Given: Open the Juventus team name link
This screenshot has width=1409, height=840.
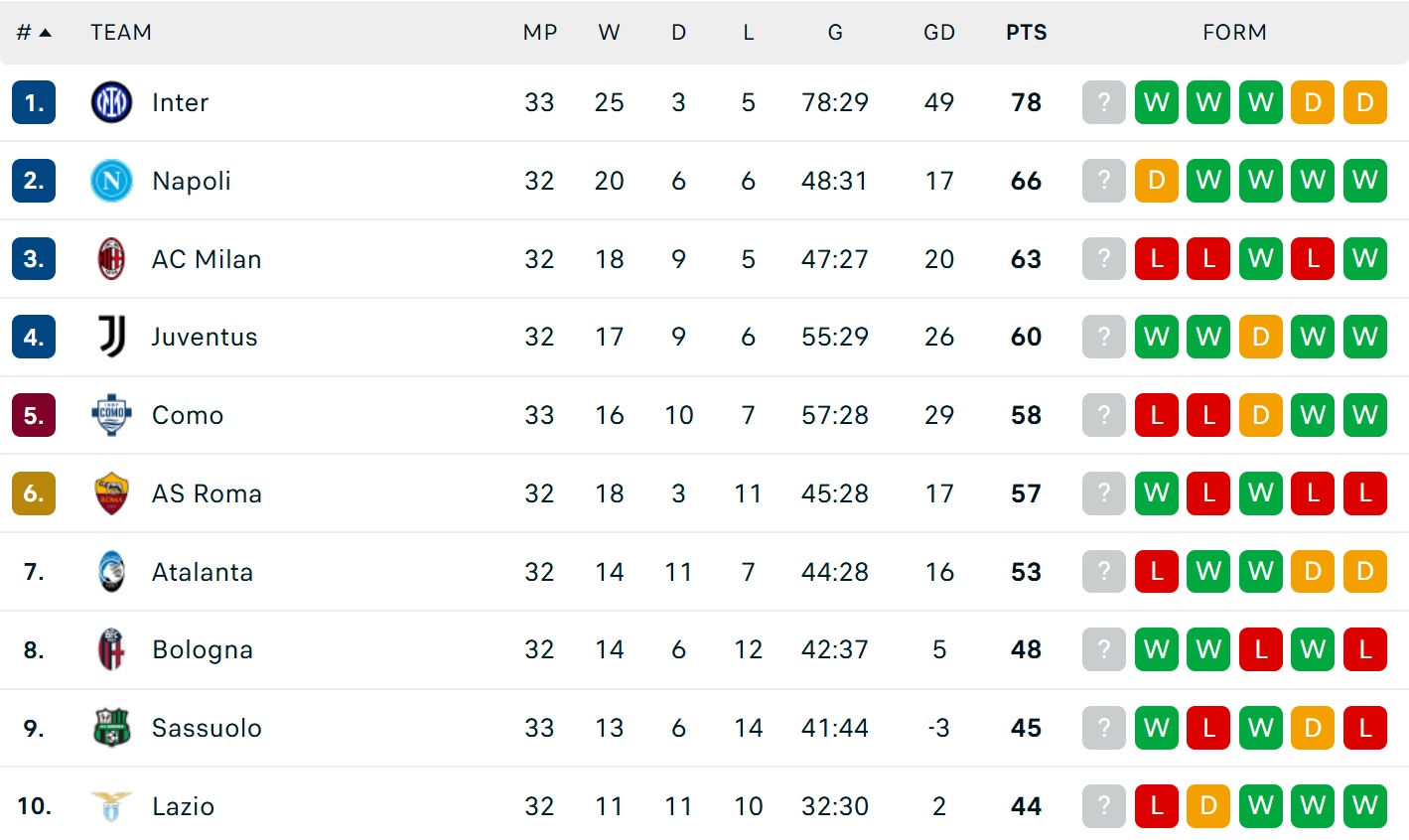Looking at the screenshot, I should (x=205, y=337).
